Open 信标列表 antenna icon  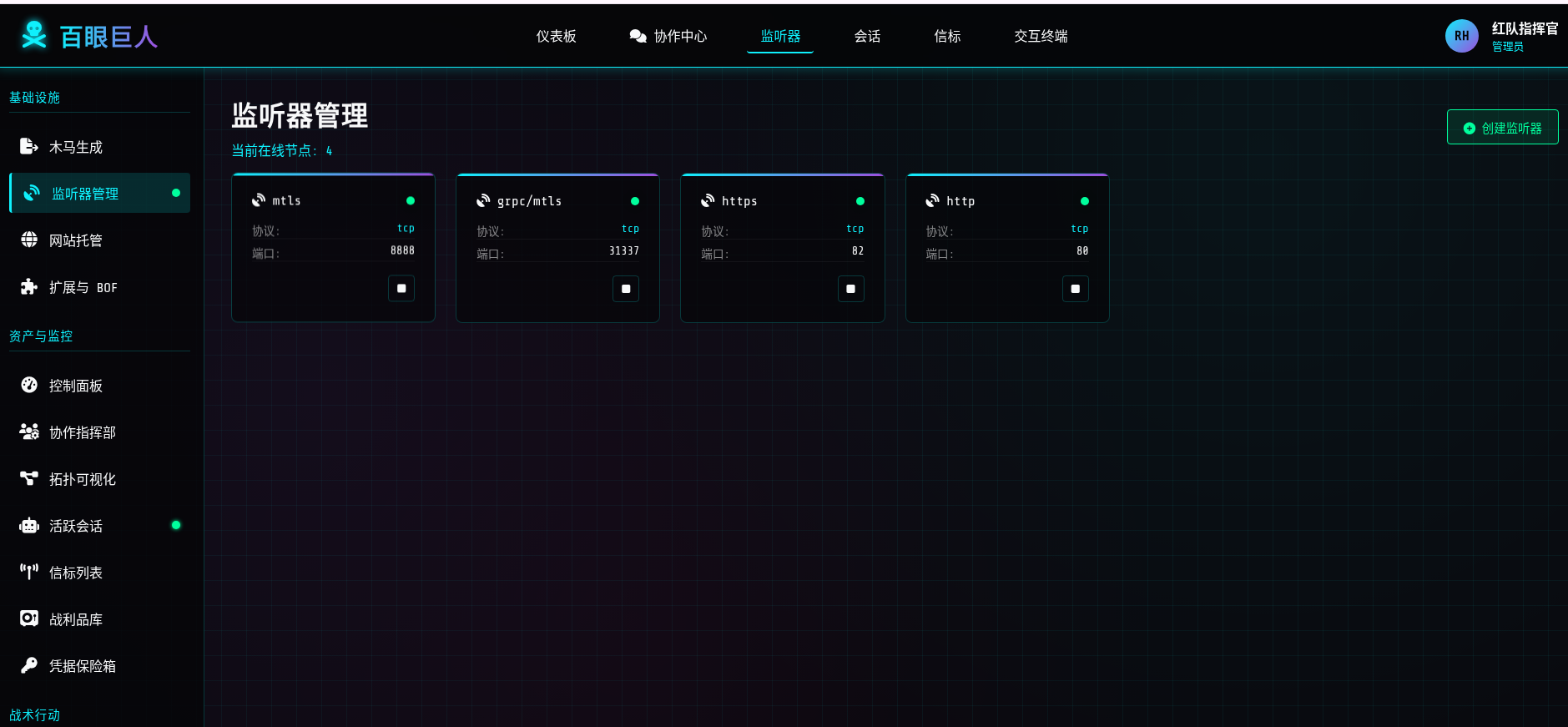coord(29,573)
